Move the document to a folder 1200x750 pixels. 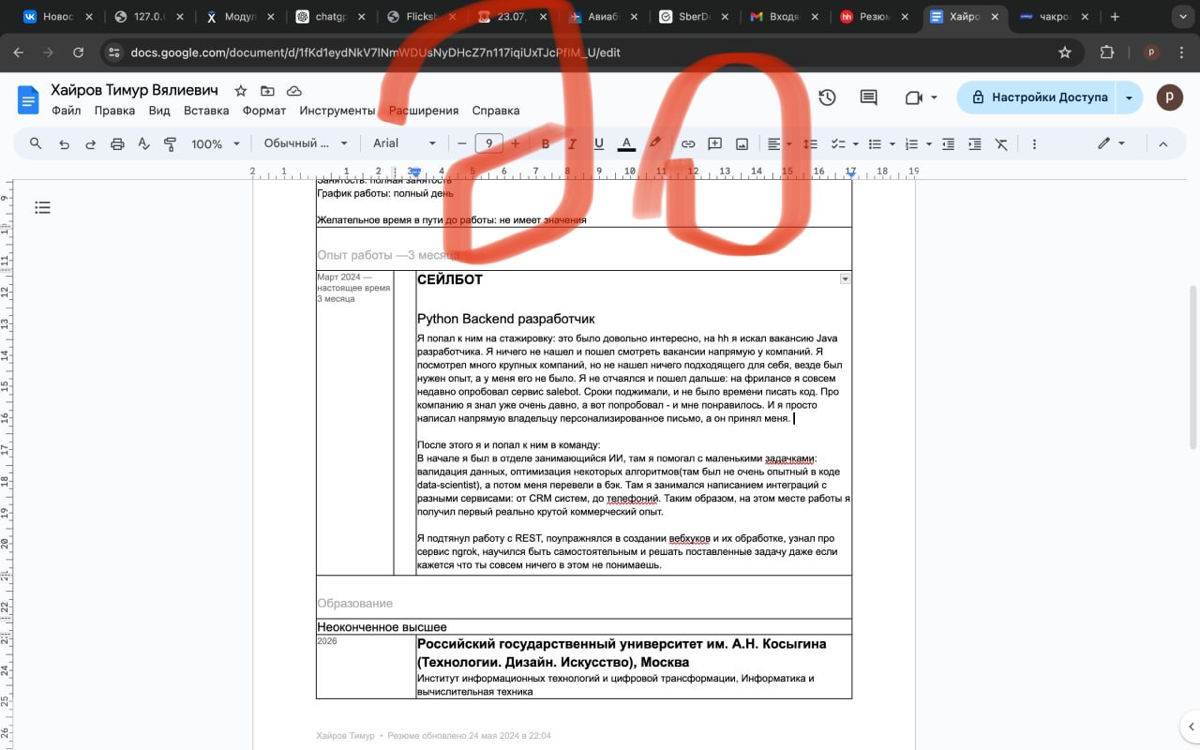point(267,91)
